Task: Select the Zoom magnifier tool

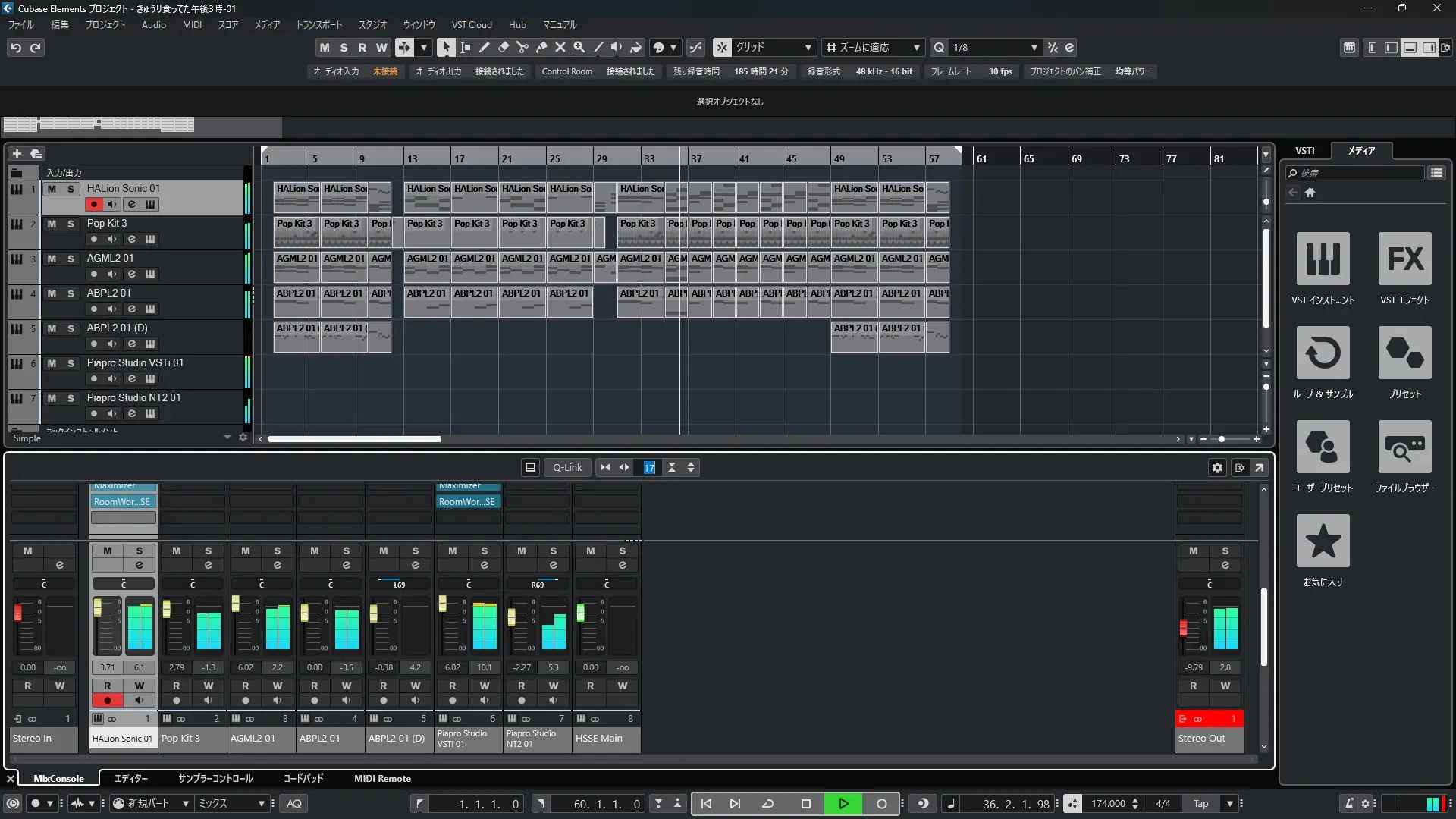Action: pos(579,47)
